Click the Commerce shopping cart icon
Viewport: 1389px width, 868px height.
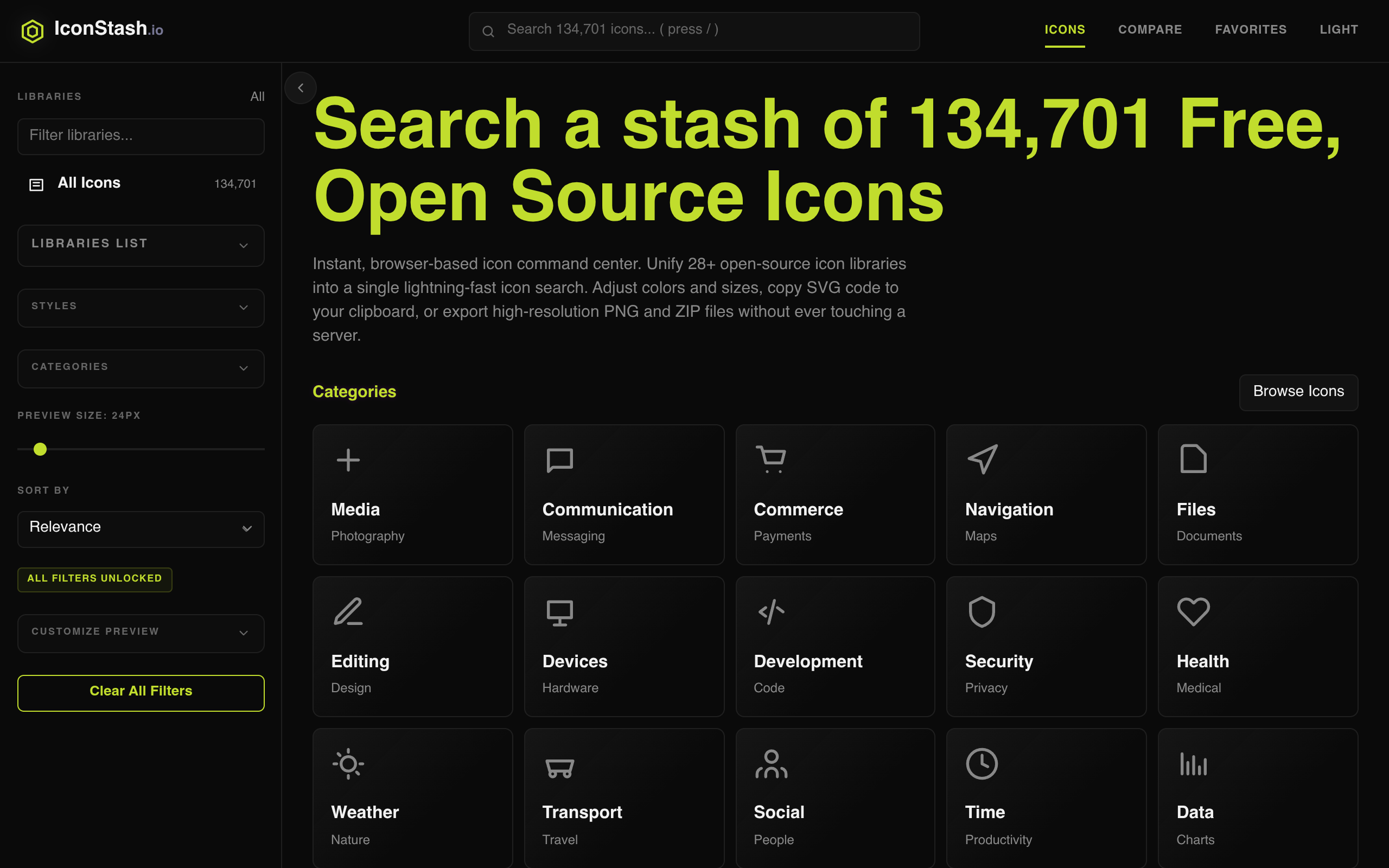click(771, 459)
